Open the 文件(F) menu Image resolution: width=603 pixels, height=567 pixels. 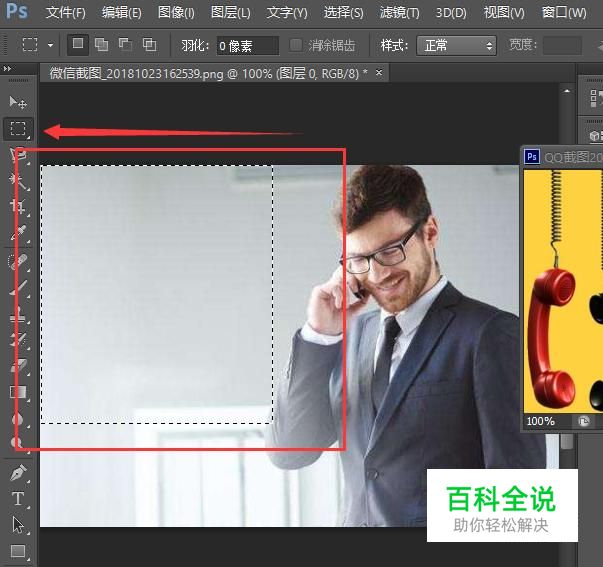point(65,13)
